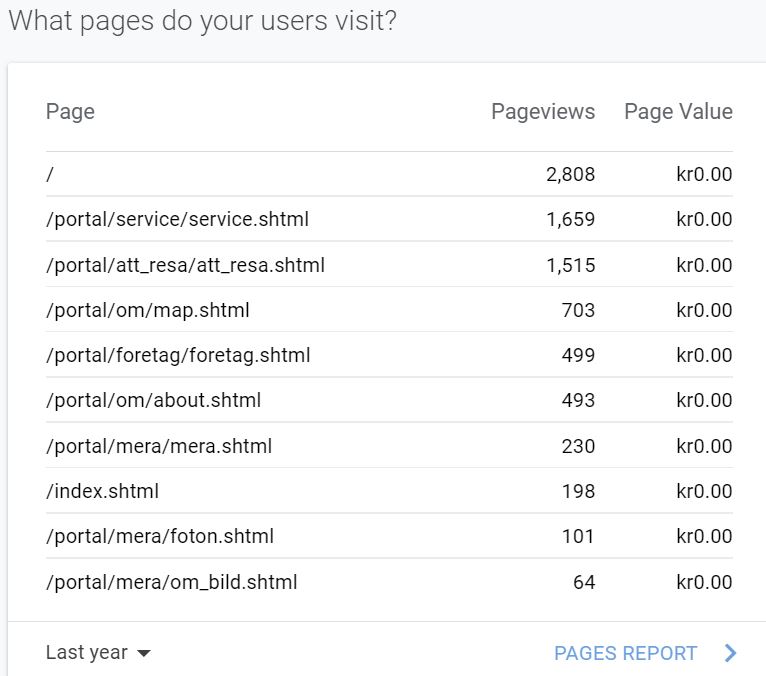Click the 1,659 pageviews value
766x676 pixels.
coord(571,219)
